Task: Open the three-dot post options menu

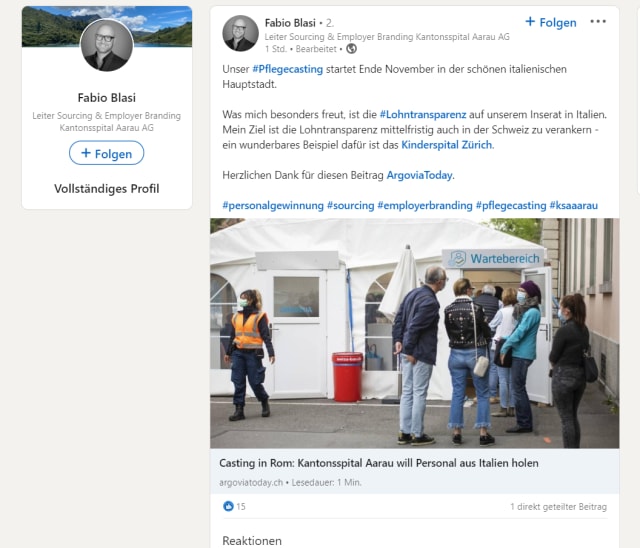Action: coord(598,22)
